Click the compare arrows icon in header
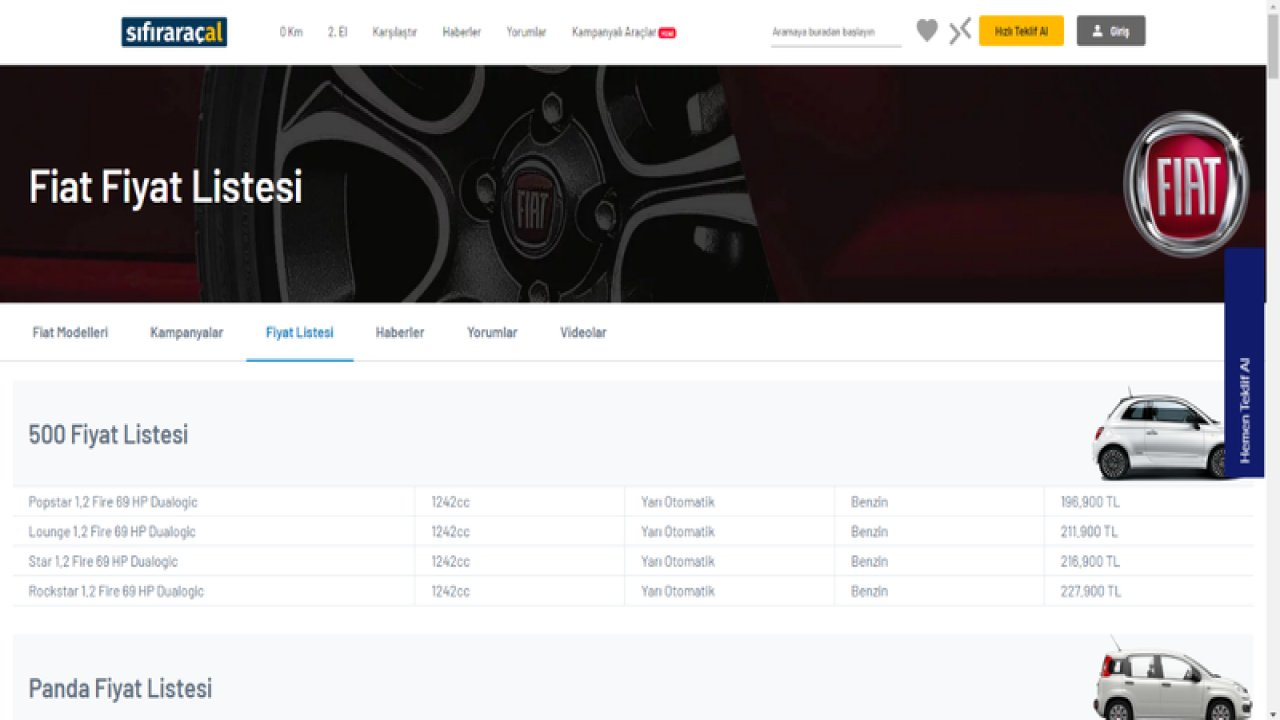This screenshot has width=1280, height=720. tap(960, 31)
